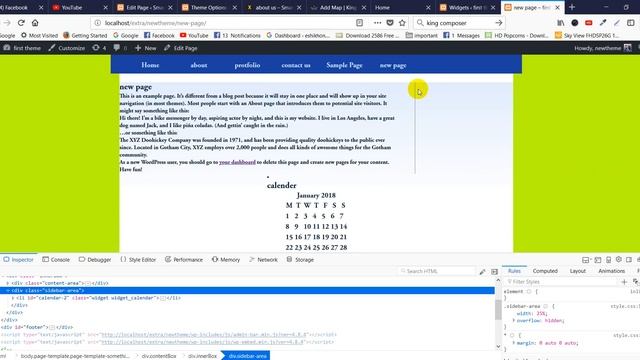The image size is (640, 360).
Task: Open the contact us navigation link
Action: coord(296,65)
